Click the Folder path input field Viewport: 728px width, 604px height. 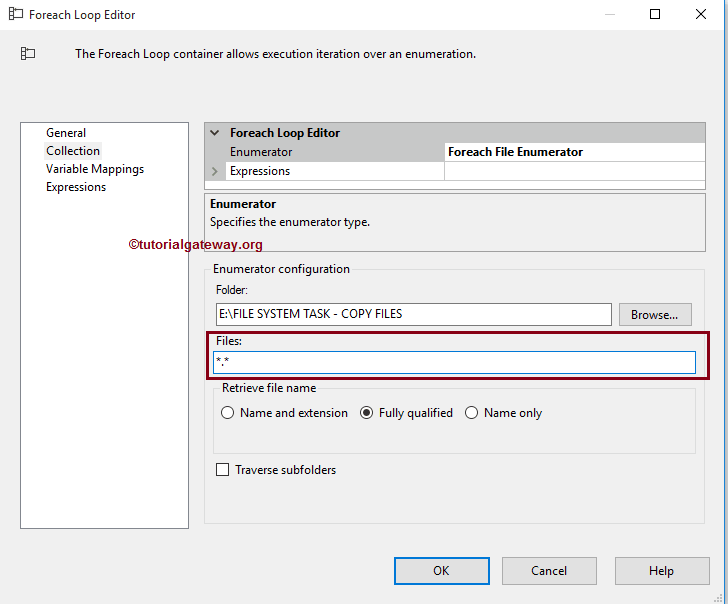pyautogui.click(x=414, y=314)
